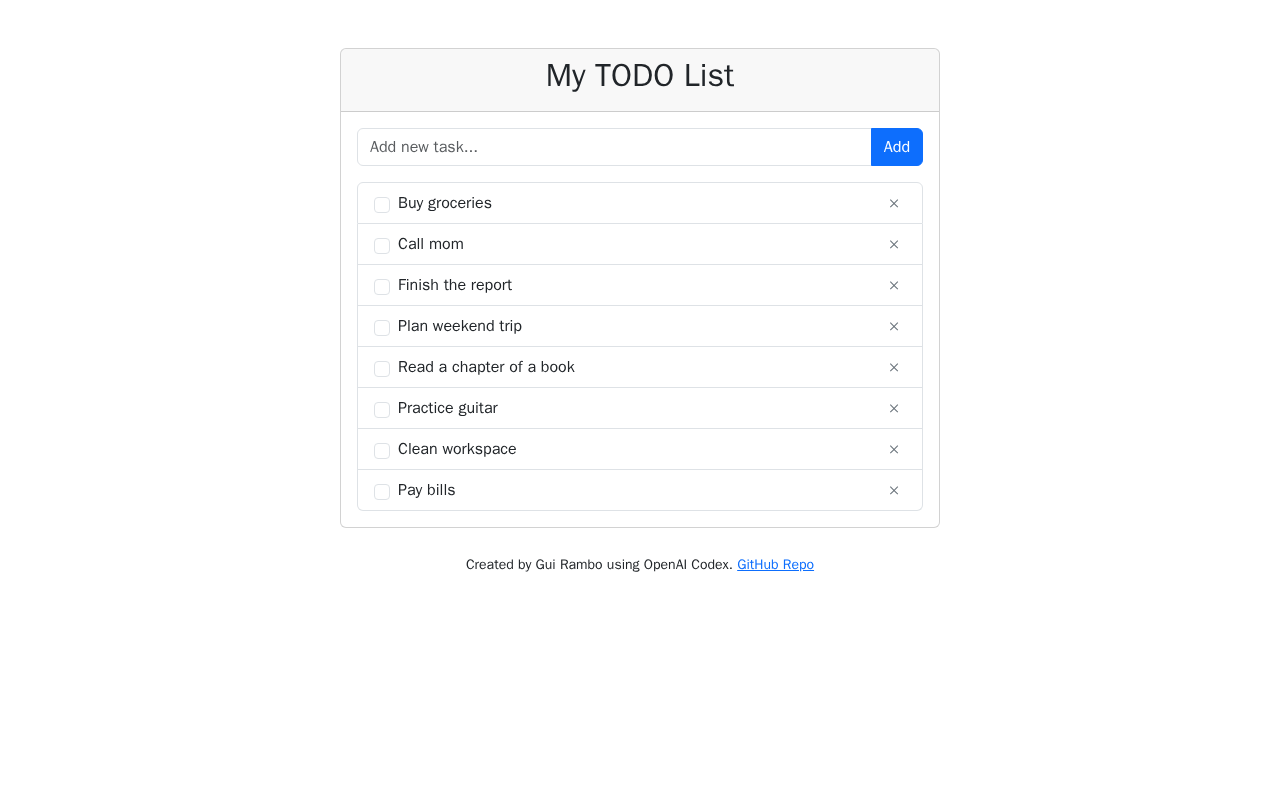Delete the Clean workspace task

pos(894,450)
